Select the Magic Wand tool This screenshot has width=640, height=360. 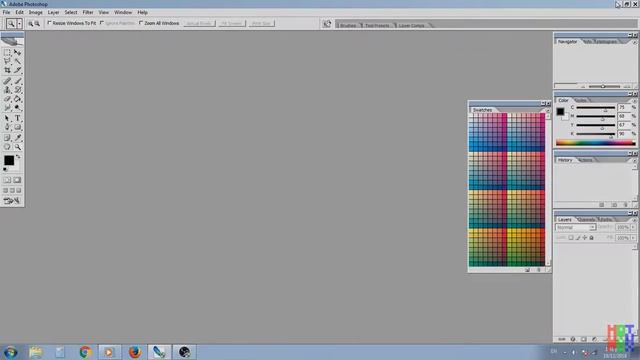click(x=18, y=61)
